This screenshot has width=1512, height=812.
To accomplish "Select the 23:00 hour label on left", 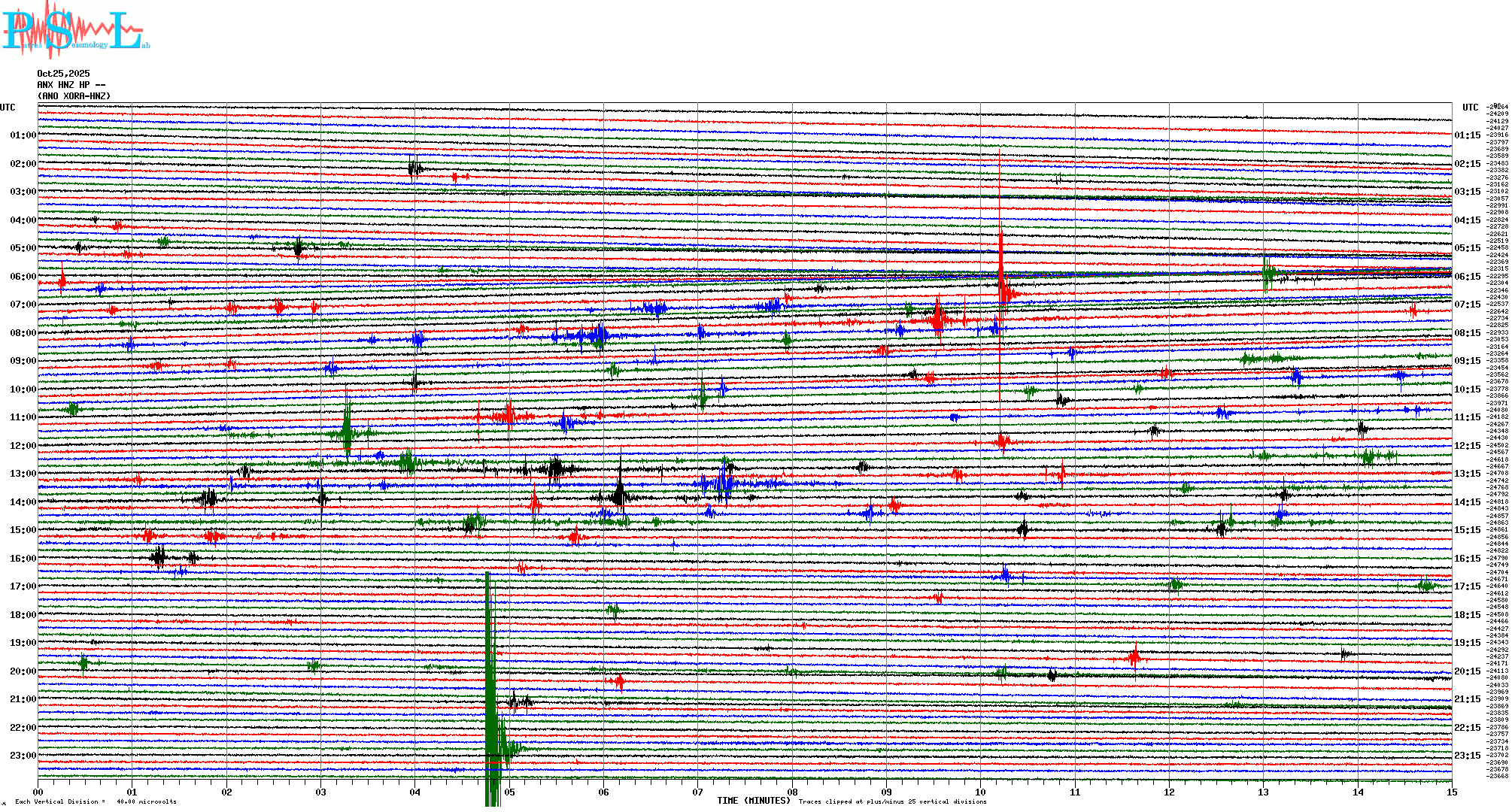I will pos(23,756).
